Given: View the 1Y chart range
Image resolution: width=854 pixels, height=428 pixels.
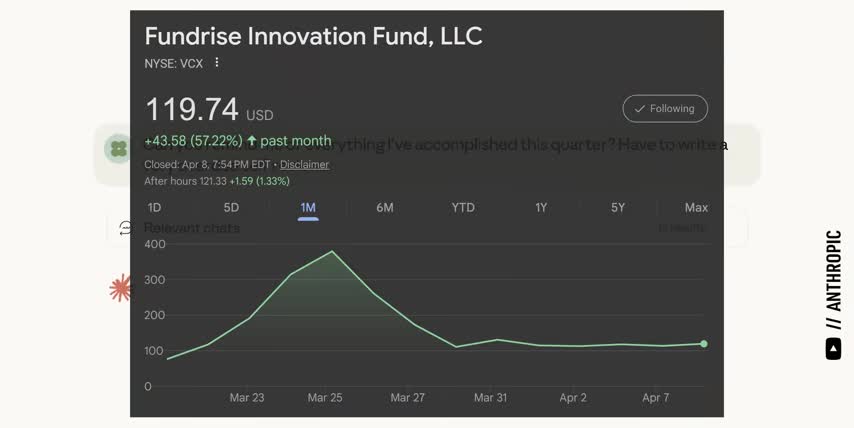Looking at the screenshot, I should [x=541, y=208].
